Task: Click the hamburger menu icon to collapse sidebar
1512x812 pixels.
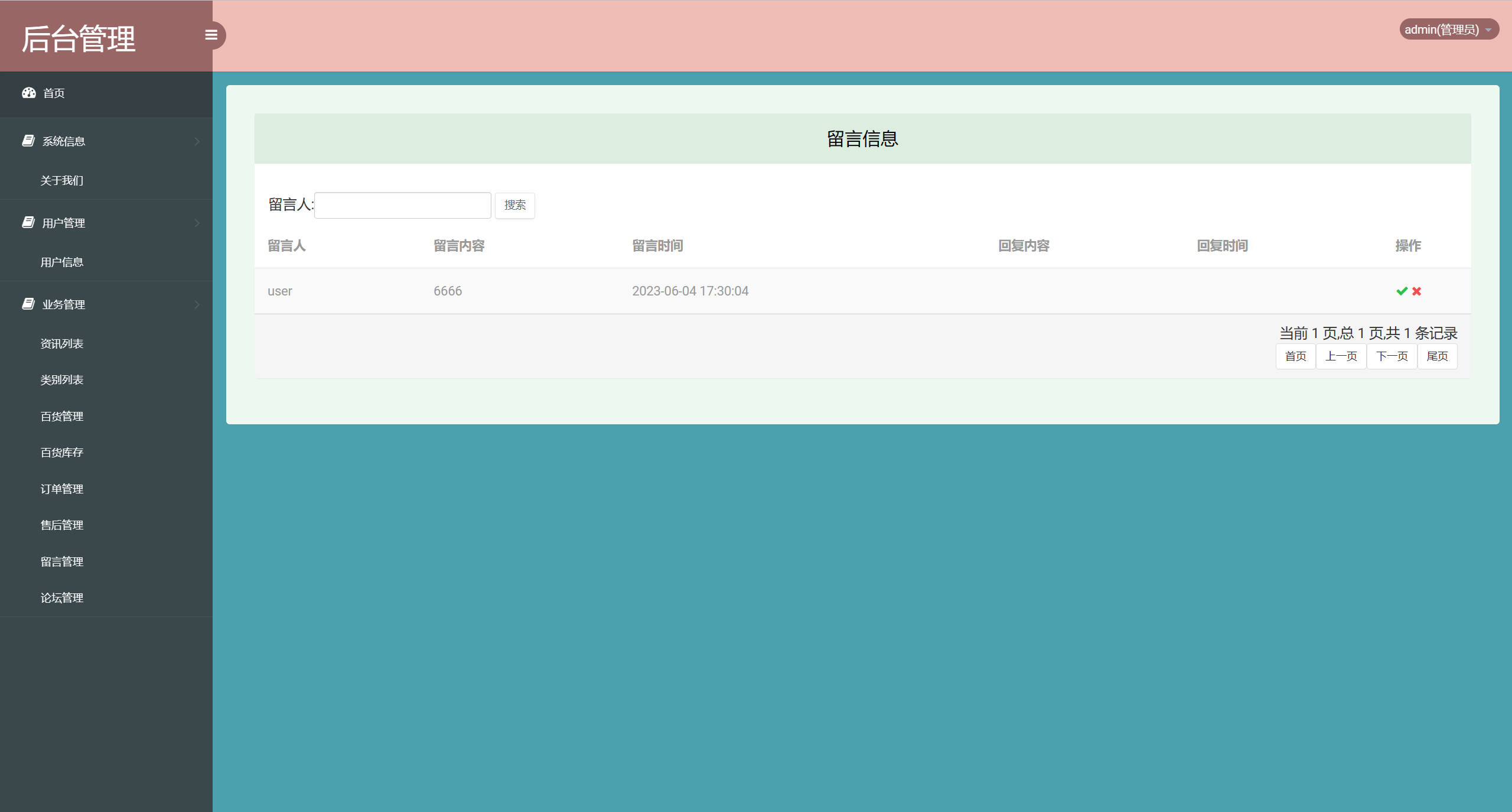Action: pos(211,35)
